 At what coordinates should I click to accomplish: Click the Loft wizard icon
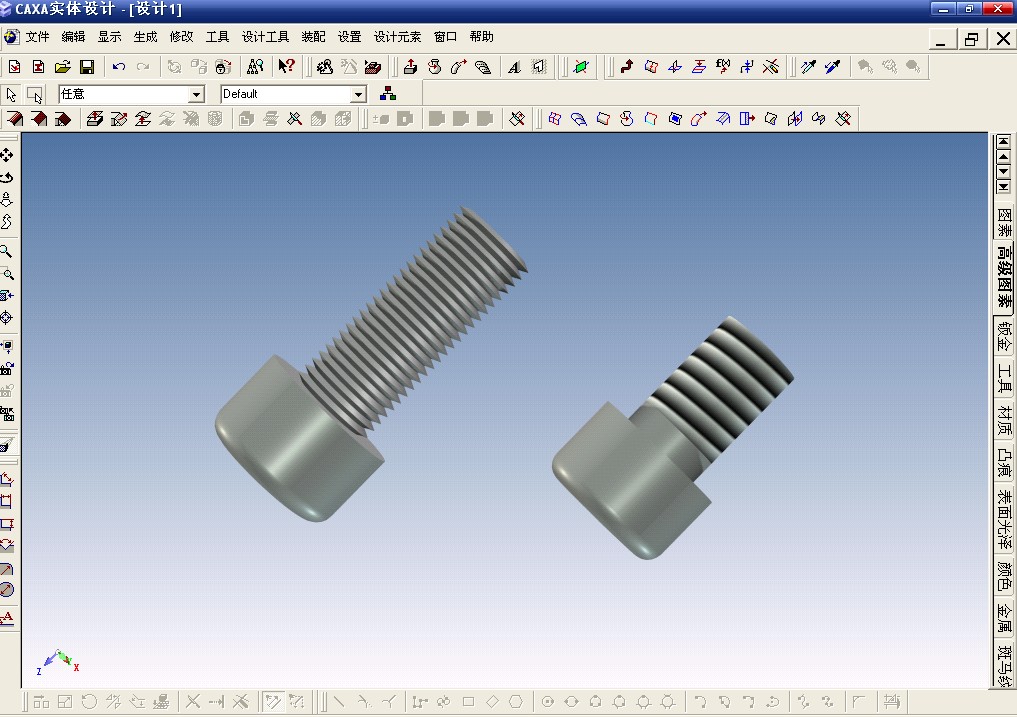(x=483, y=67)
